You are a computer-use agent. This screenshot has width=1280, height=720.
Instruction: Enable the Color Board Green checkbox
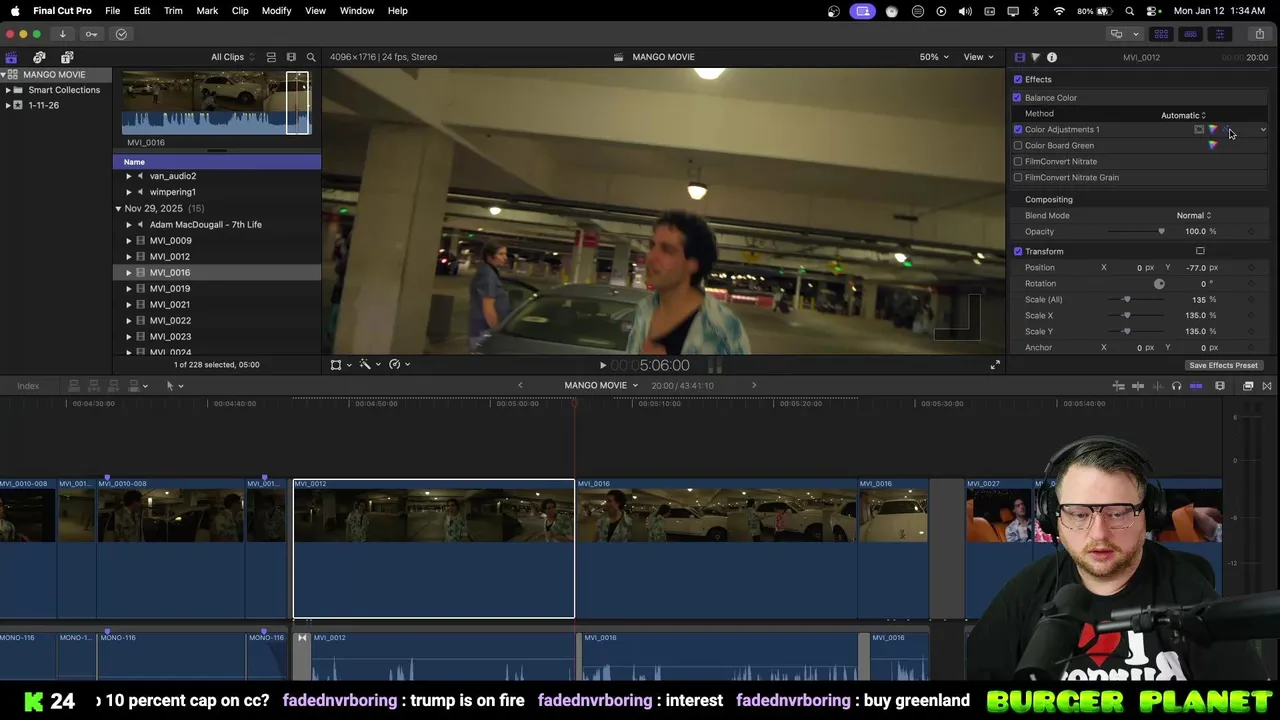coord(1018,145)
